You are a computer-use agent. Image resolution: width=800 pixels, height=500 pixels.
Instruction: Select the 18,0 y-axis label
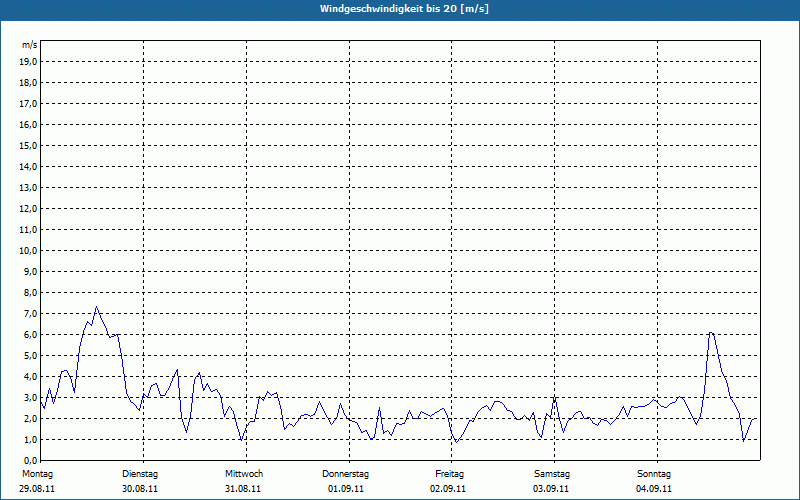(x=28, y=83)
